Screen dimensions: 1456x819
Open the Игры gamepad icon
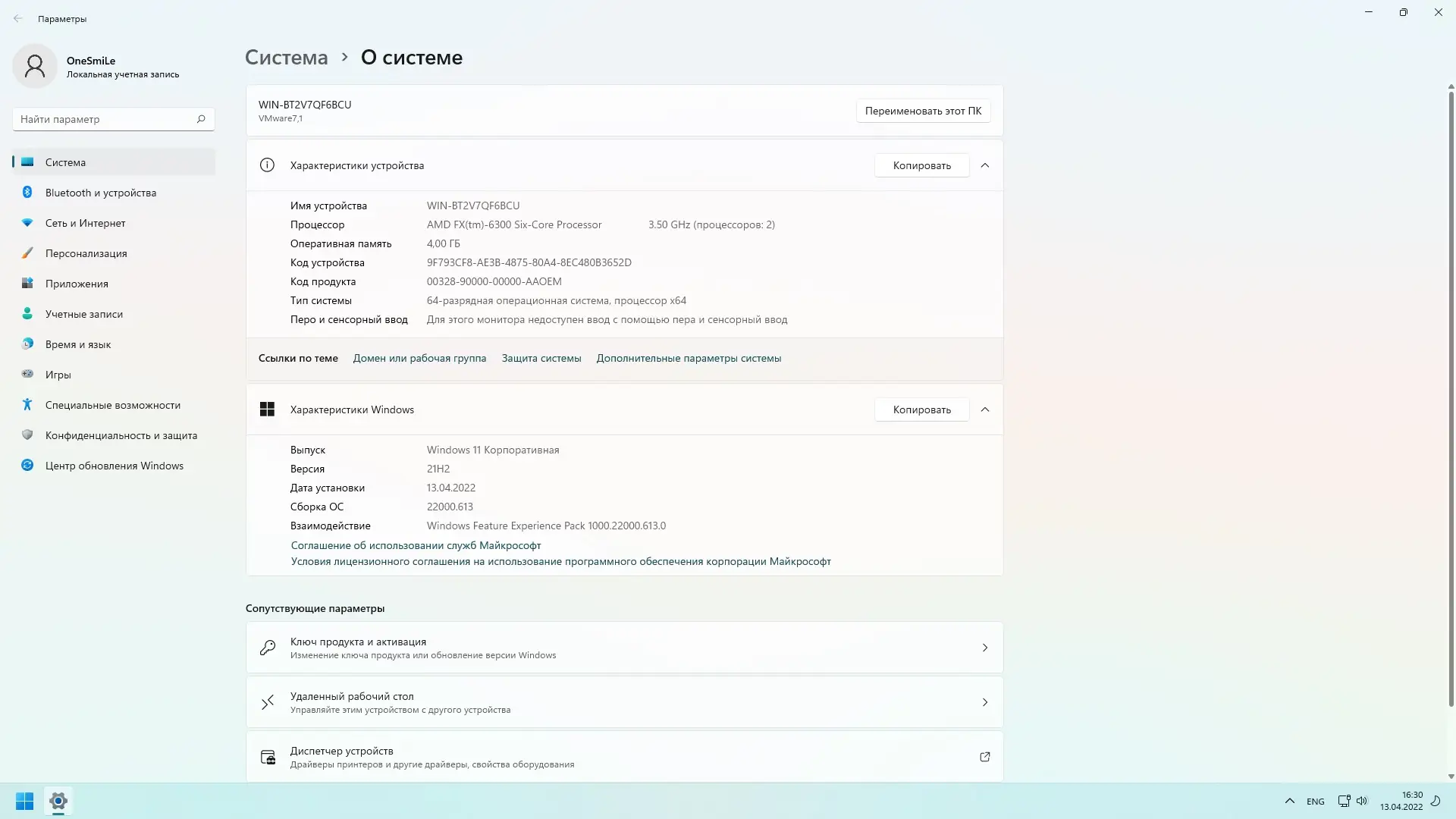point(27,374)
